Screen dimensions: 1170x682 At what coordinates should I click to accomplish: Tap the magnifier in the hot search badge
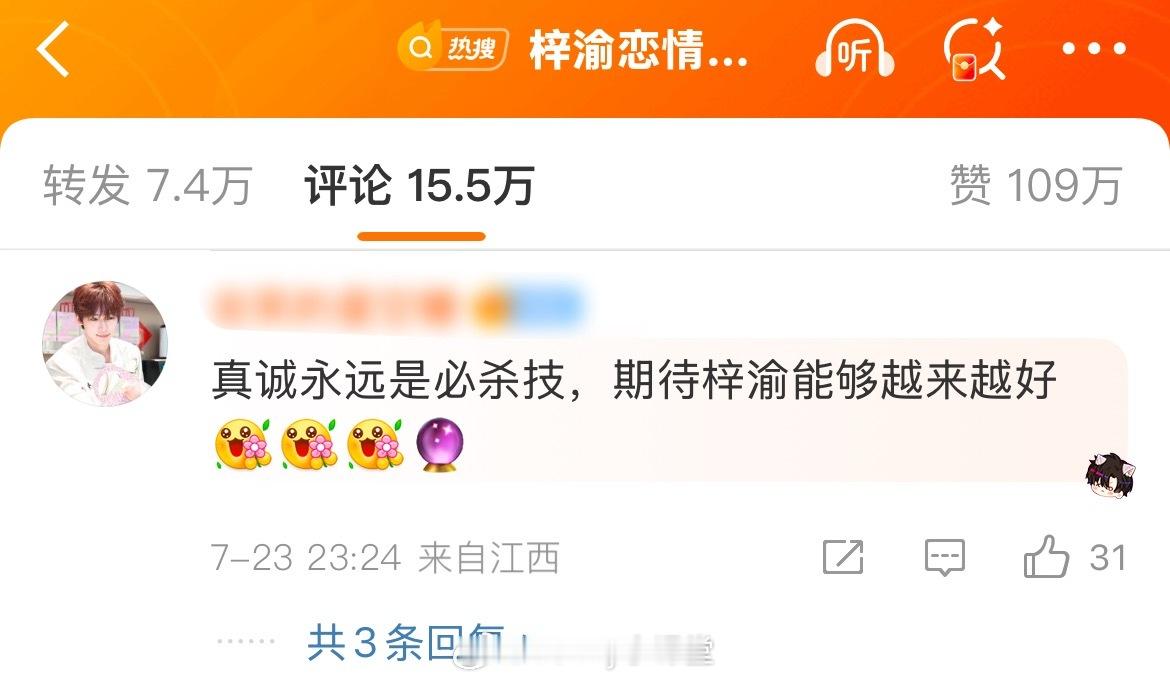point(421,49)
